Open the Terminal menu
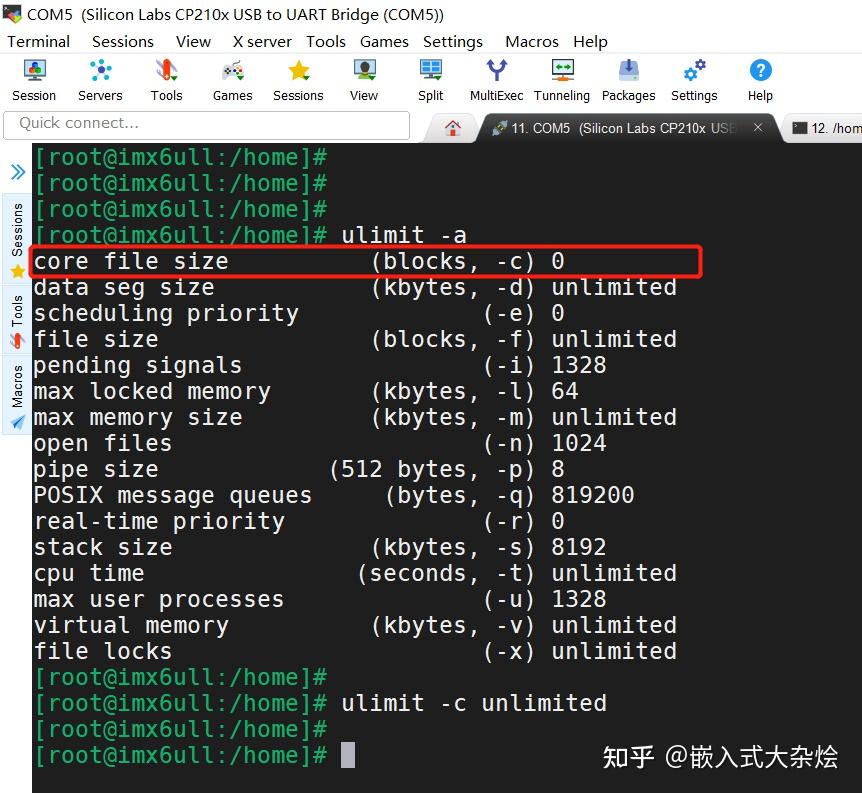The image size is (862, 793). click(39, 41)
